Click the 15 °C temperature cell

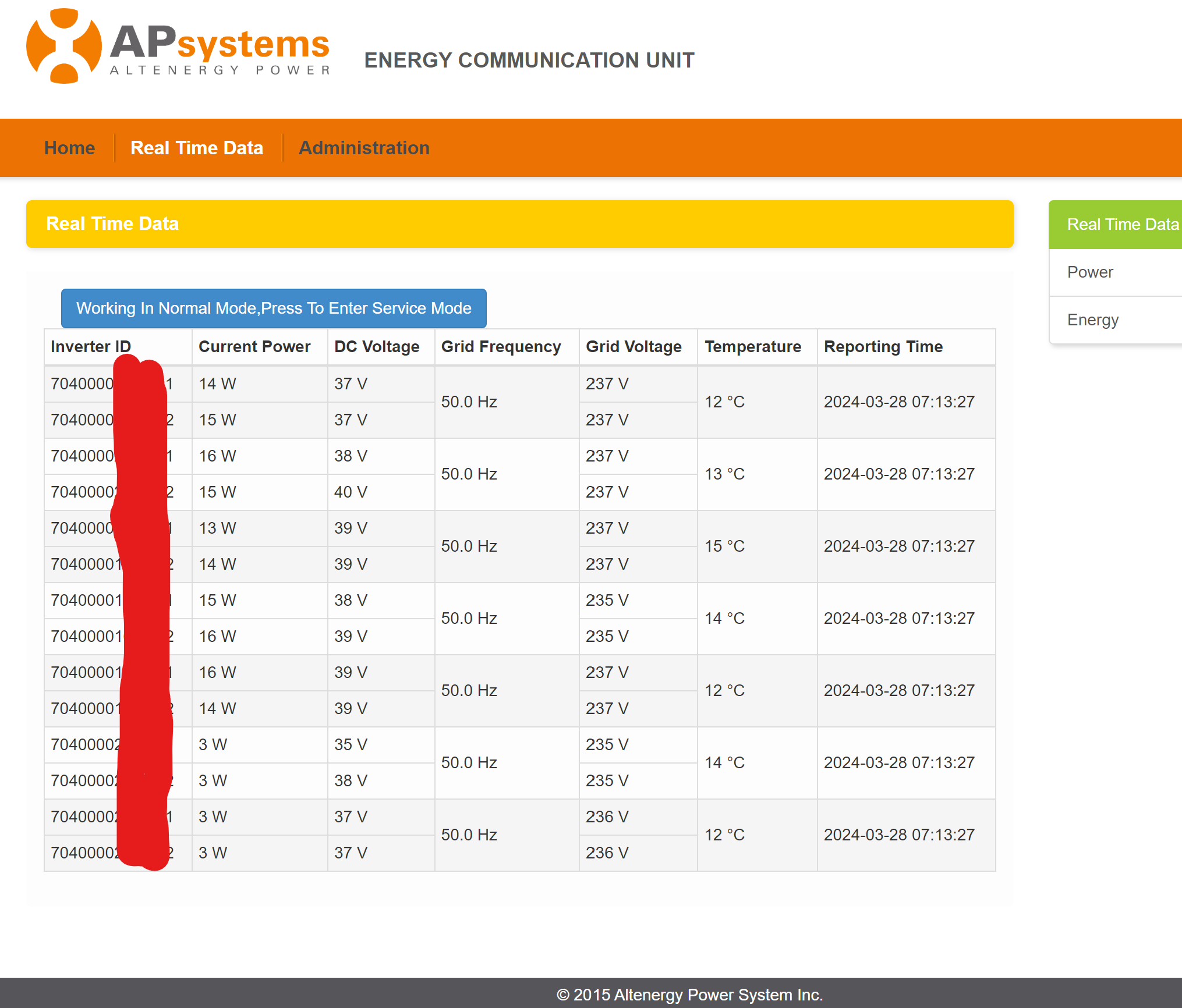click(x=724, y=546)
